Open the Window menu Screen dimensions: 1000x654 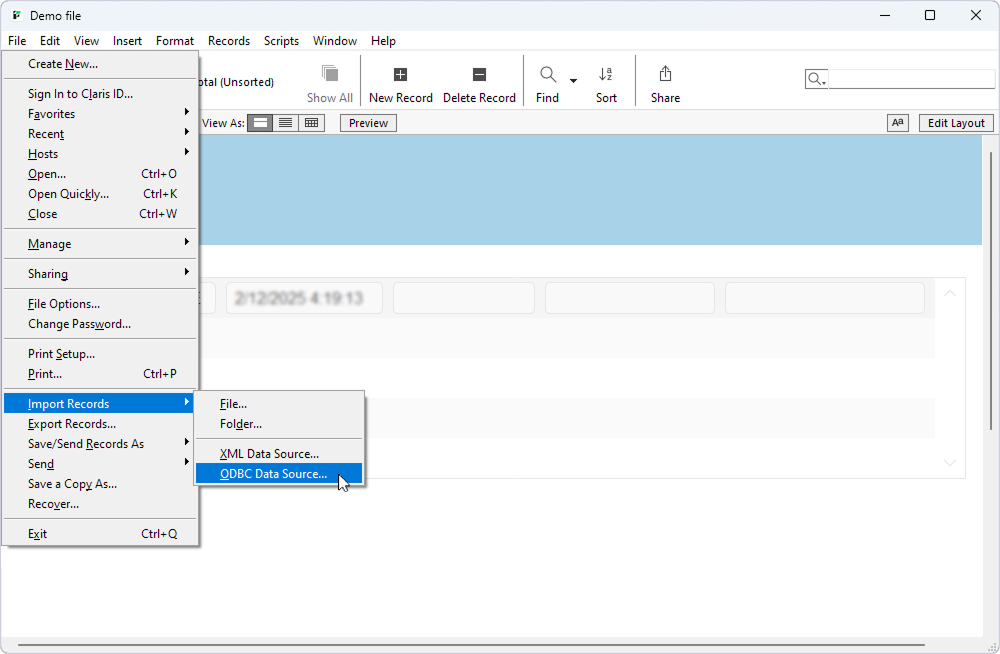(335, 41)
